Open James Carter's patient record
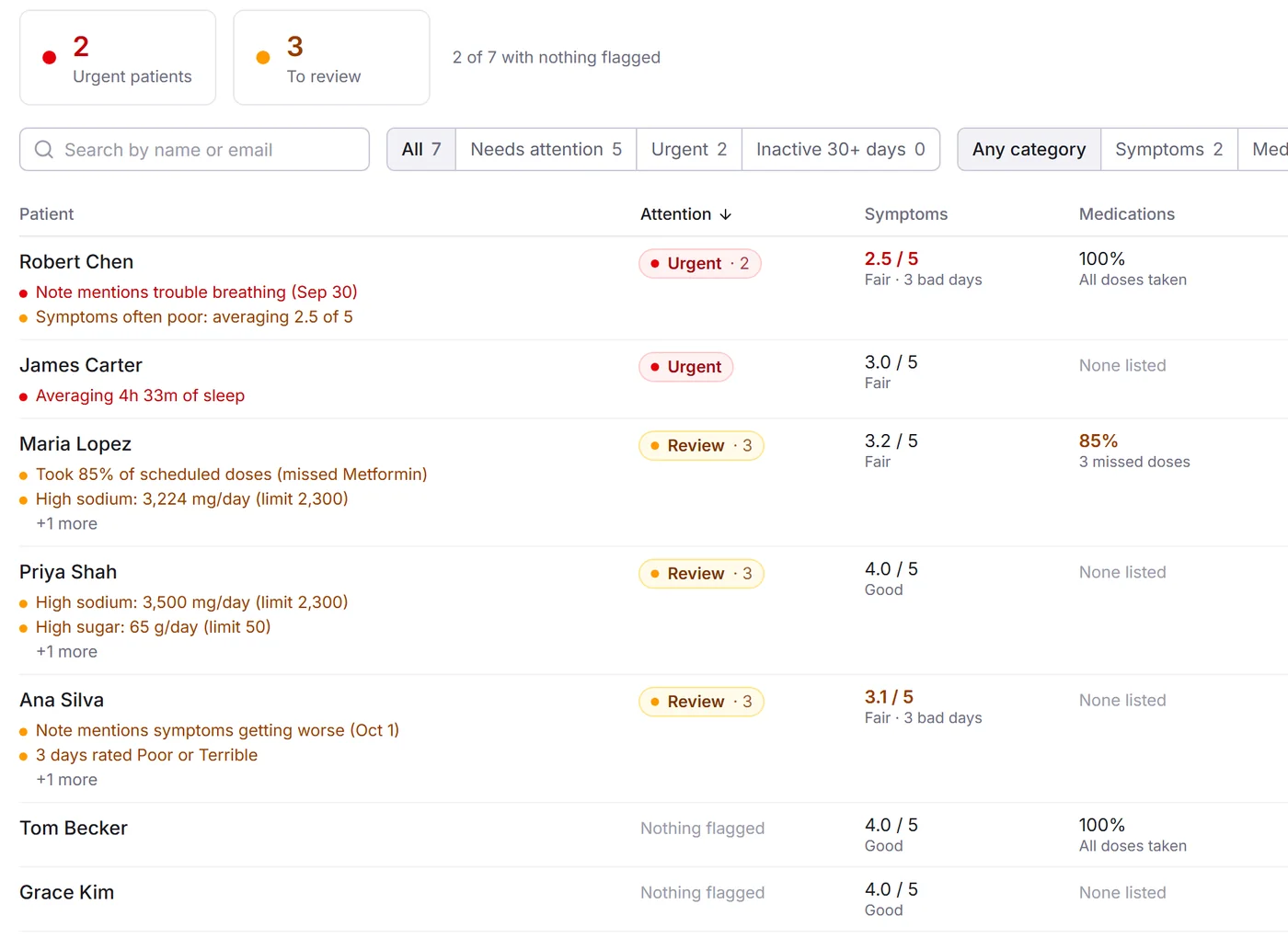The width and height of the screenshot is (1288, 938). pyautogui.click(x=81, y=365)
